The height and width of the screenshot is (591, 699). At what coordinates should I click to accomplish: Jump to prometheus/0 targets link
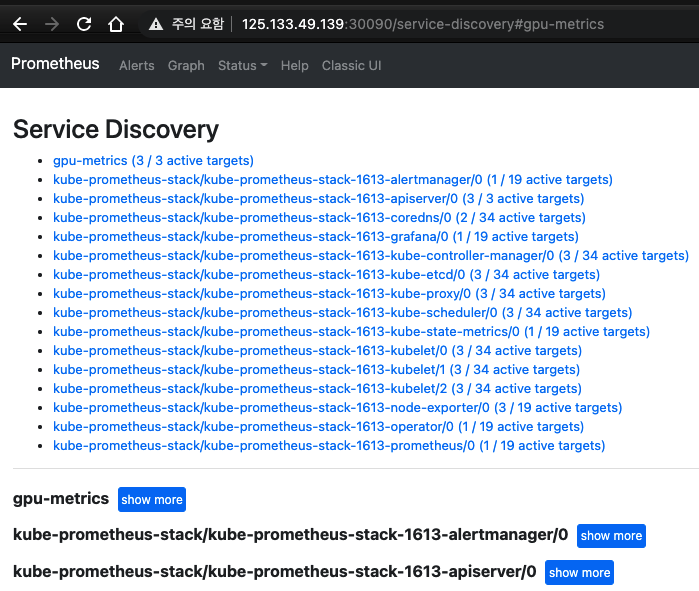329,446
